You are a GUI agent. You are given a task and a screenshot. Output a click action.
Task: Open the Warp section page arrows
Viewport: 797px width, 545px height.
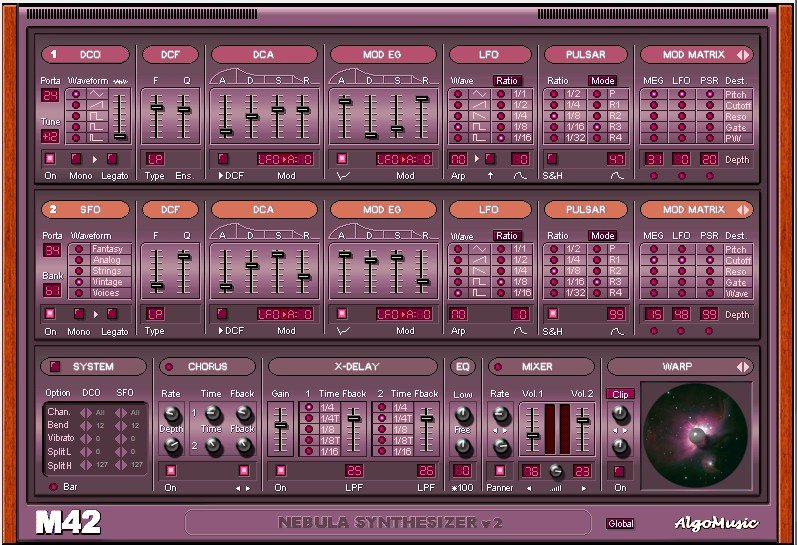click(743, 367)
